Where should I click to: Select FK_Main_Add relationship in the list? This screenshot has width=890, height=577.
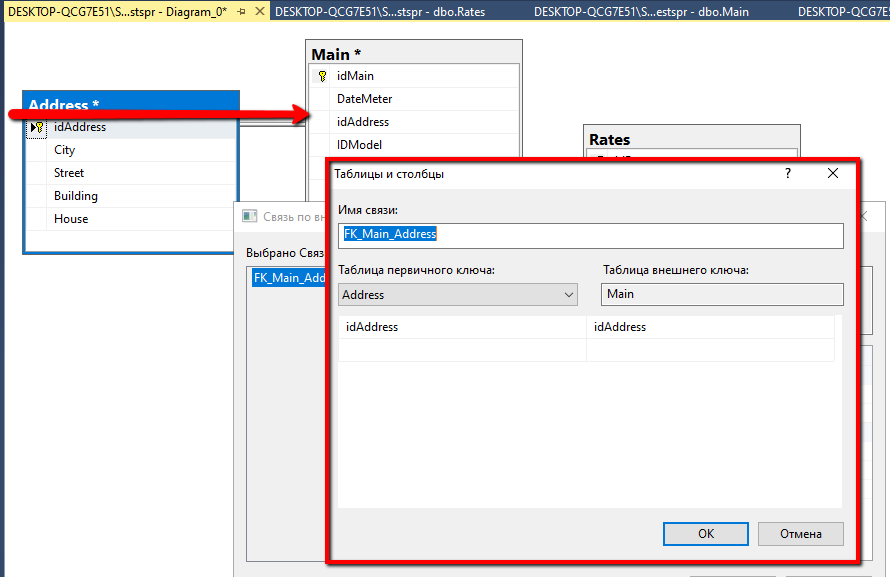[288, 278]
